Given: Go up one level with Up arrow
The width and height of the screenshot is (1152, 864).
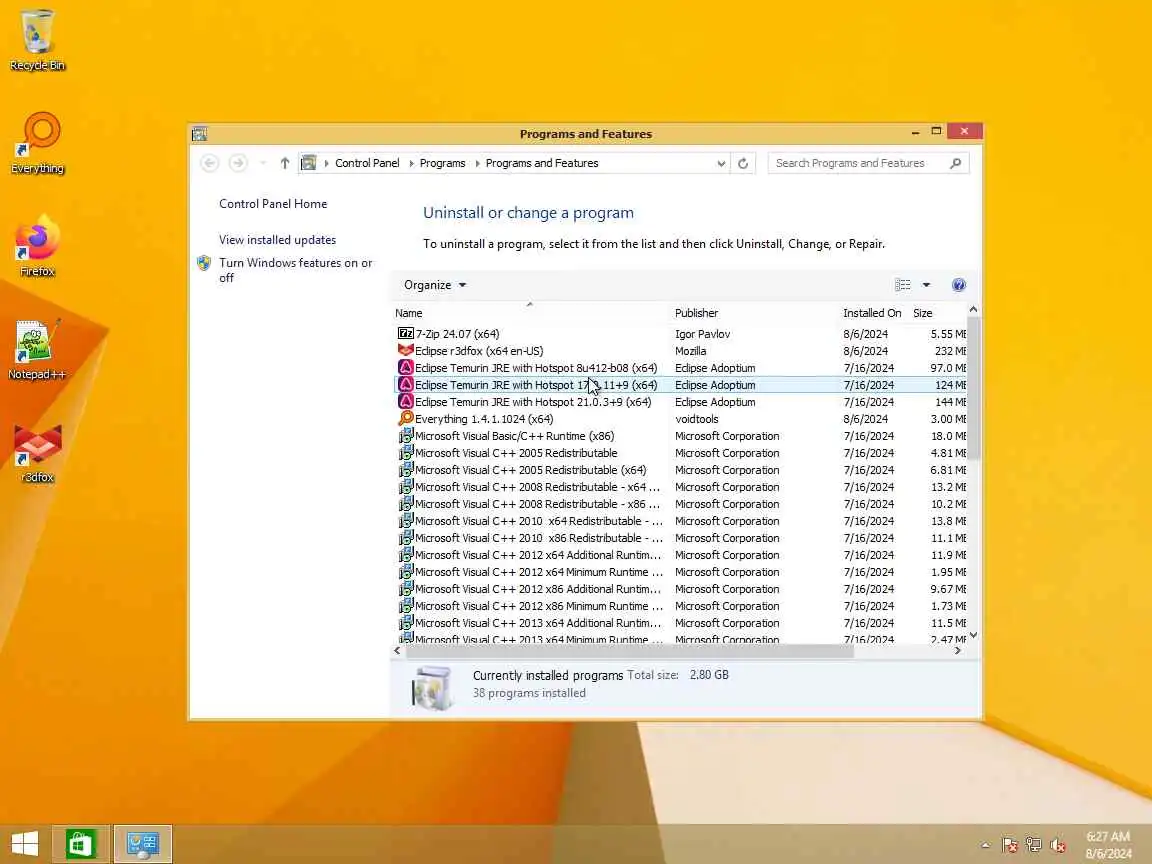Looking at the screenshot, I should click(x=285, y=163).
